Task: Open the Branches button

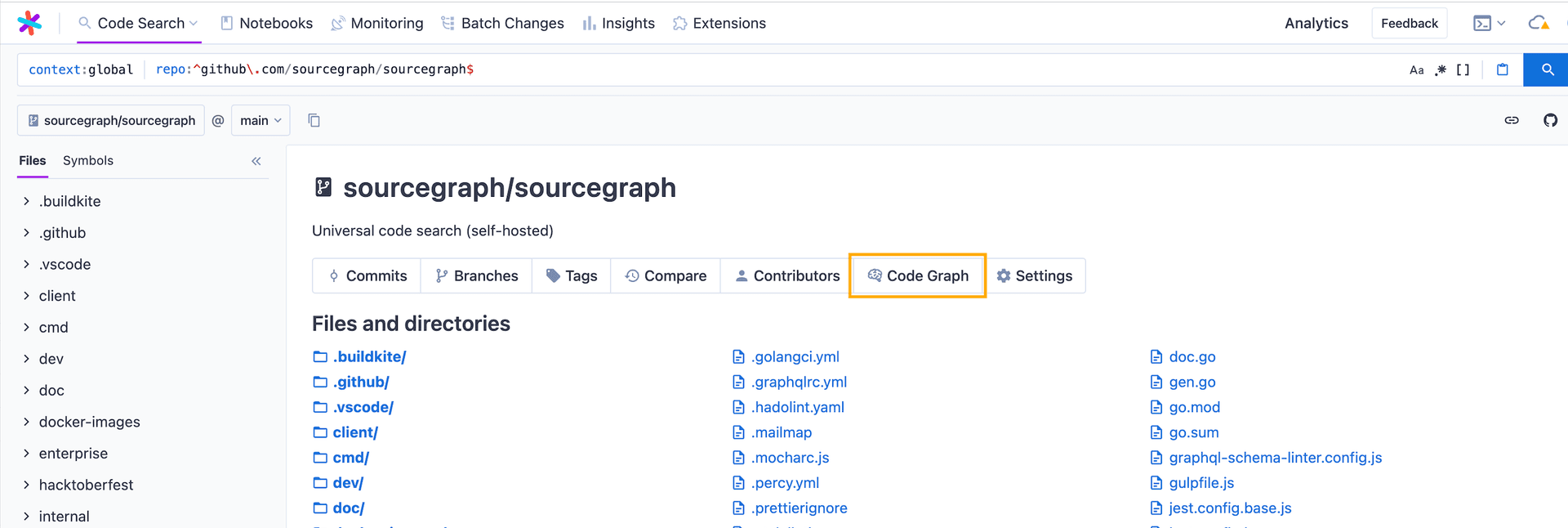Action: point(476,275)
